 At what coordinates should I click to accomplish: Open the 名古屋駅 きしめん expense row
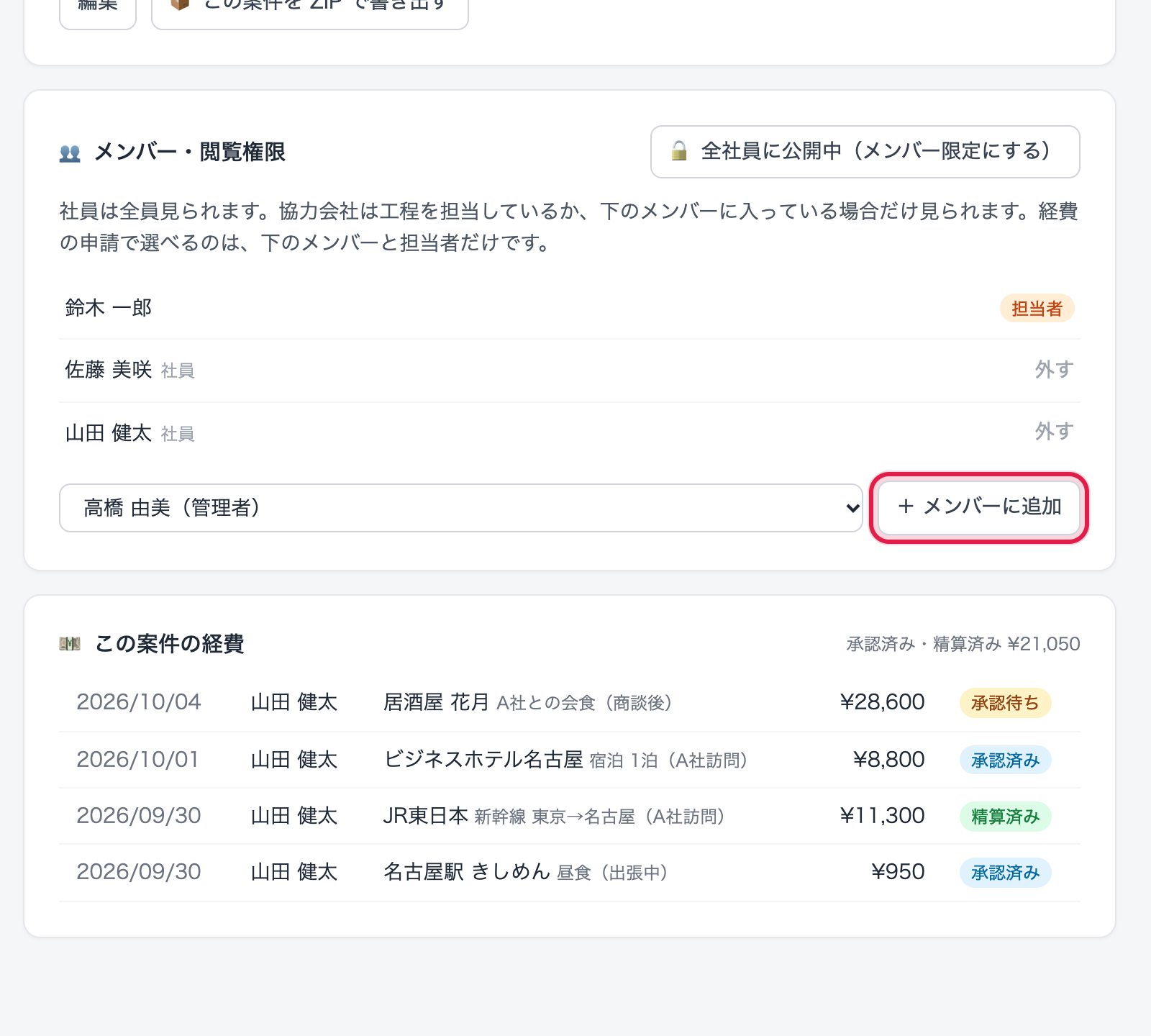point(570,872)
